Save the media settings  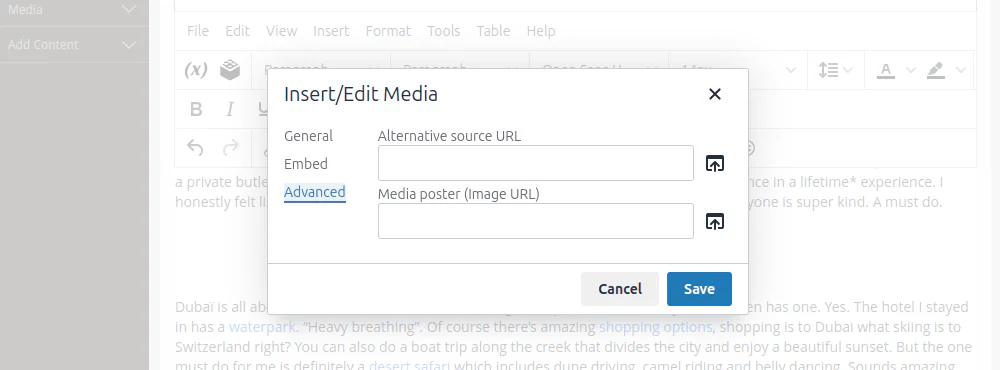coord(699,289)
